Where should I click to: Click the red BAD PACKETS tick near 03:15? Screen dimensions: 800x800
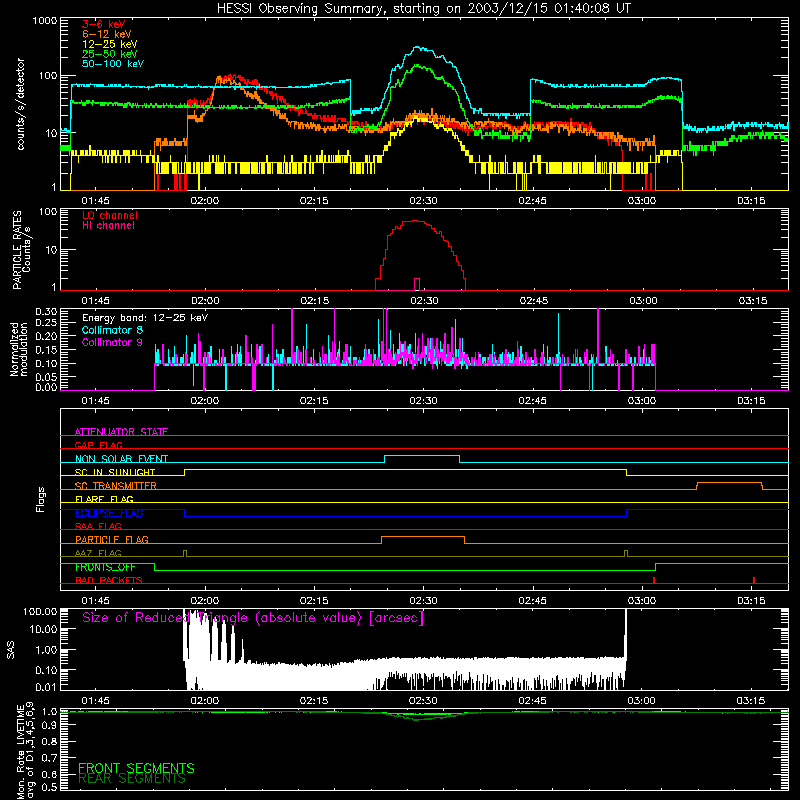(x=754, y=580)
